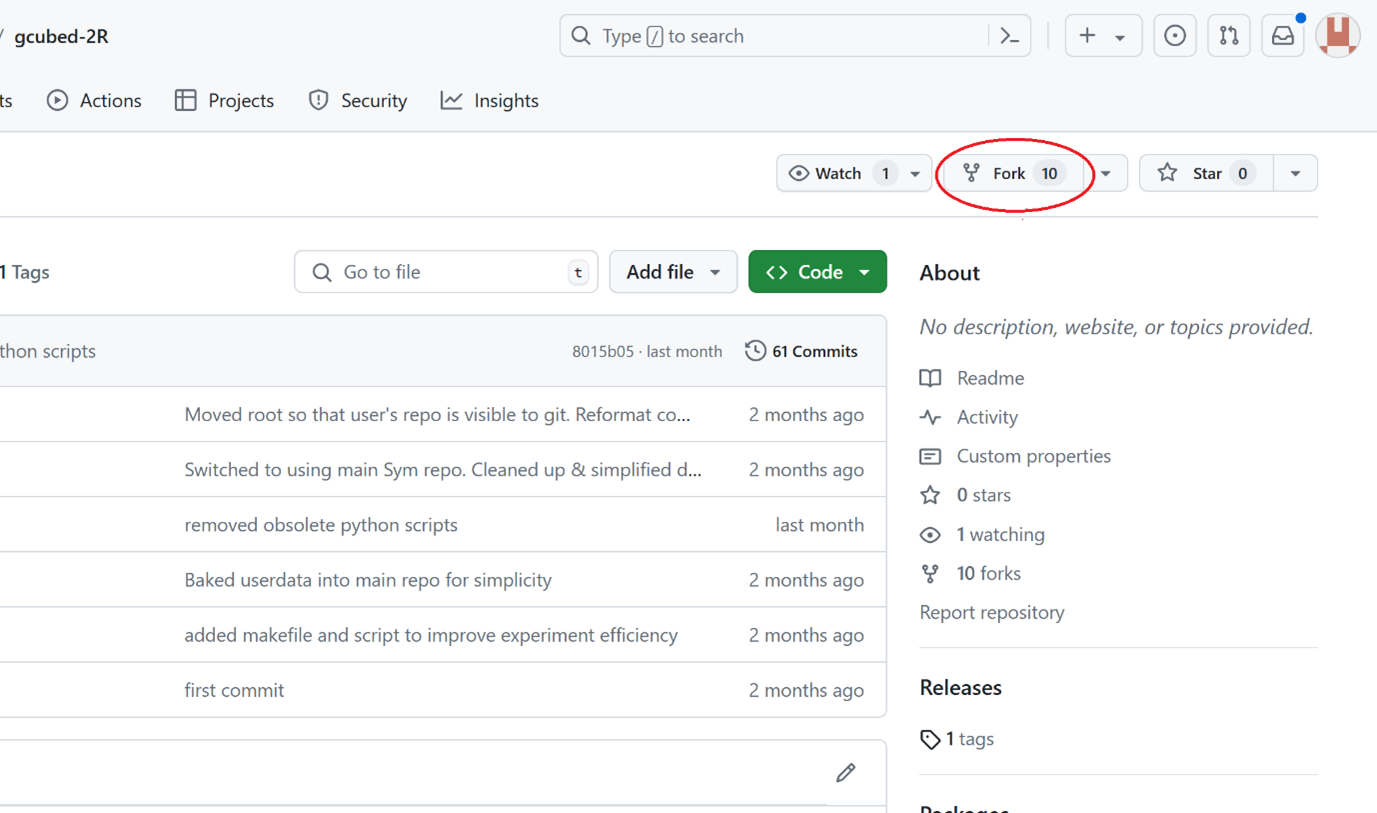1377x813 pixels.
Task: Click Report repository link
Action: (x=992, y=612)
